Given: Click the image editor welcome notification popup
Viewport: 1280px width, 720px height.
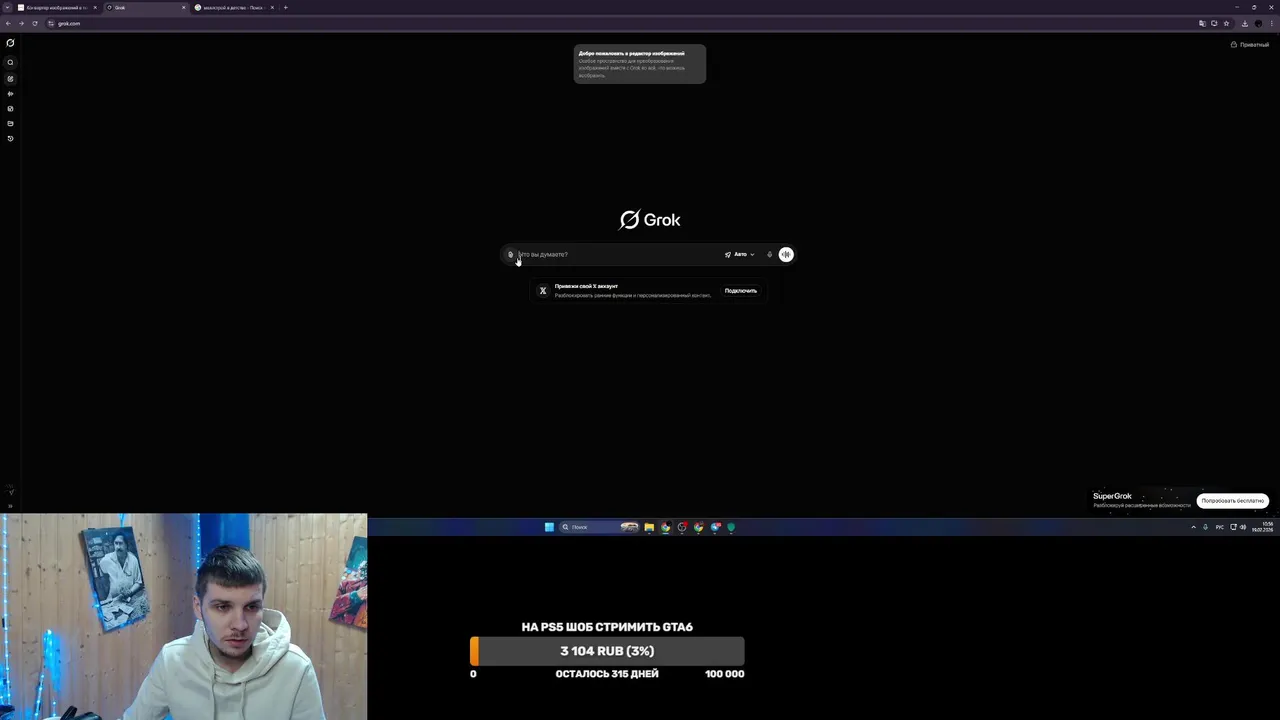Looking at the screenshot, I should click(x=639, y=64).
